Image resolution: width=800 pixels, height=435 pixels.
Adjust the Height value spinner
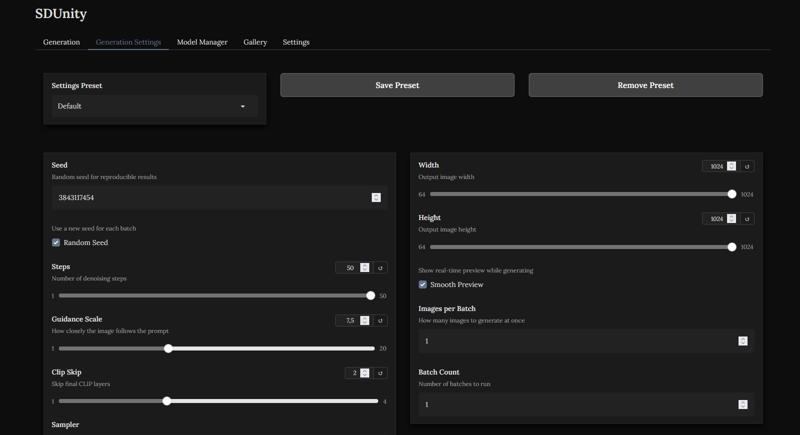coord(732,219)
